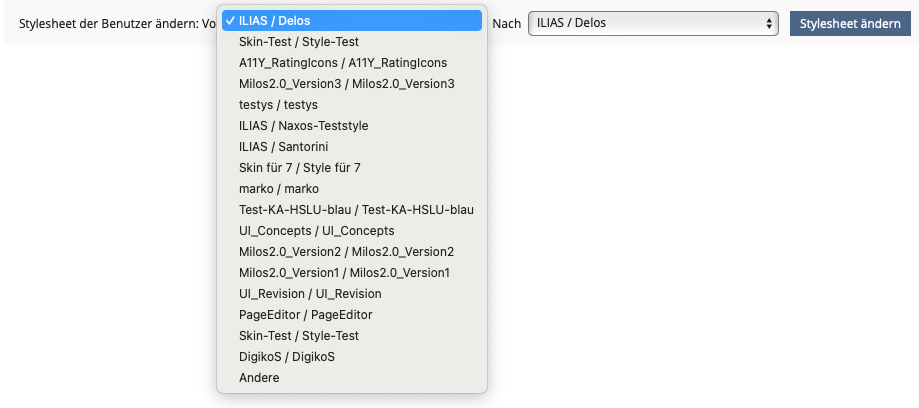Select the last Skin-Test / Style-Test option
Image resolution: width=919 pixels, height=408 pixels.
tap(299, 336)
